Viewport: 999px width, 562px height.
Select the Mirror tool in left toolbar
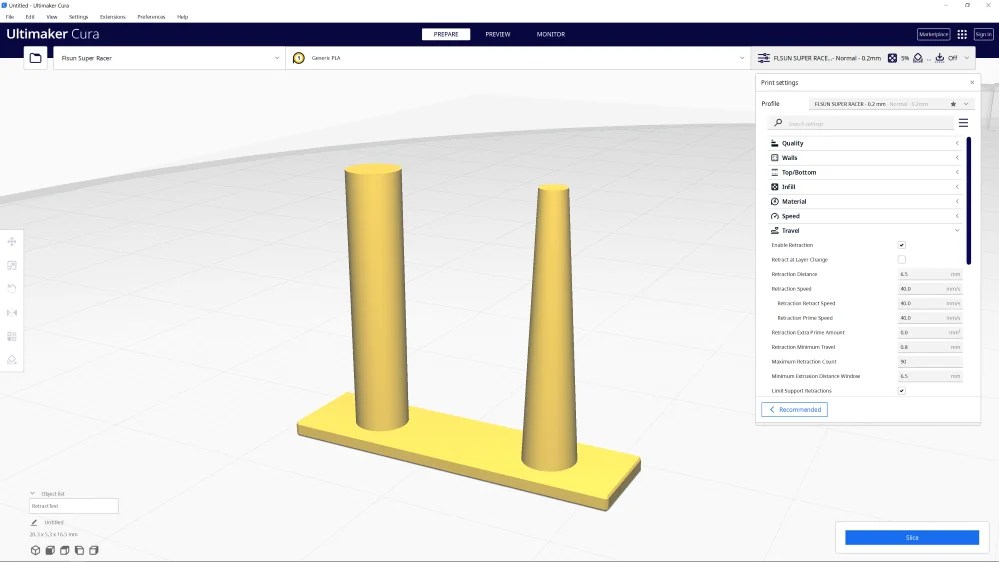[x=11, y=312]
